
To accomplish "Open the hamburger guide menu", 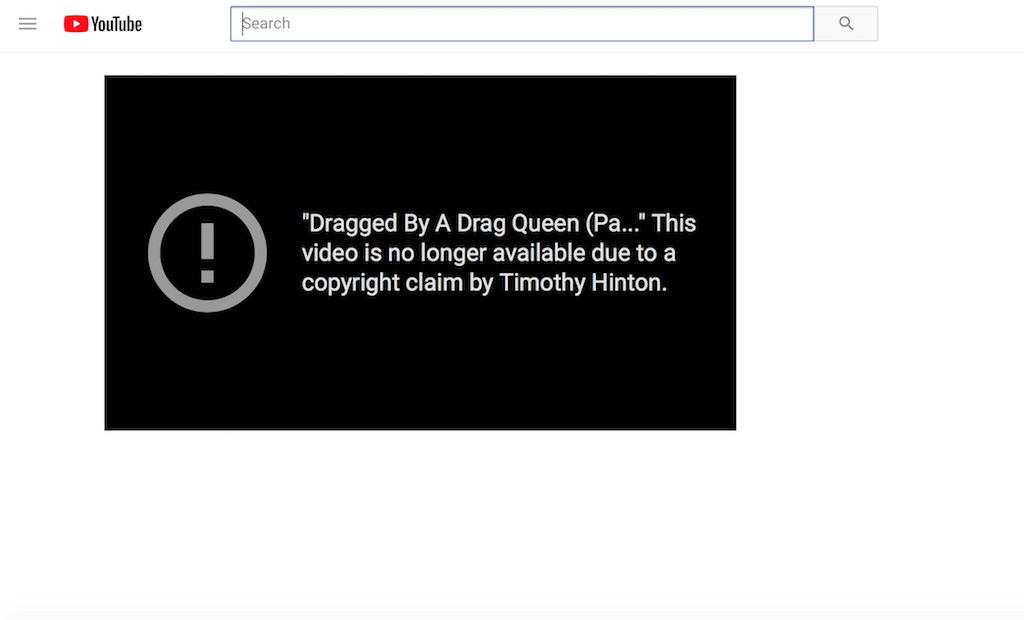I will point(28,24).
